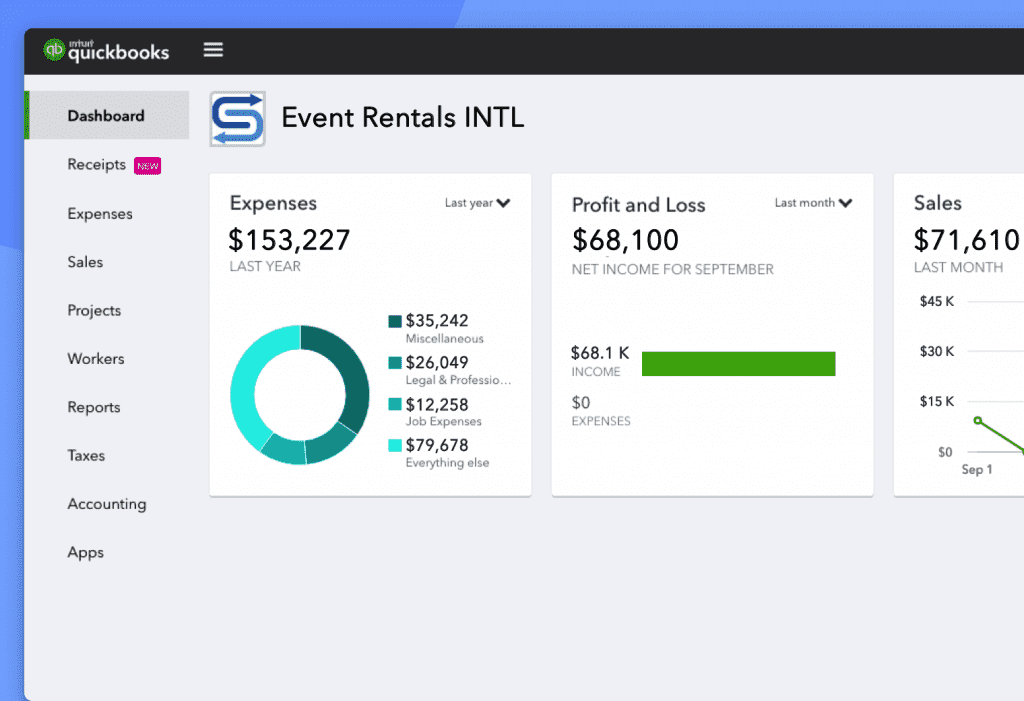Click the $12,258 Job Expenses amount
Image resolution: width=1024 pixels, height=701 pixels.
coord(437,404)
